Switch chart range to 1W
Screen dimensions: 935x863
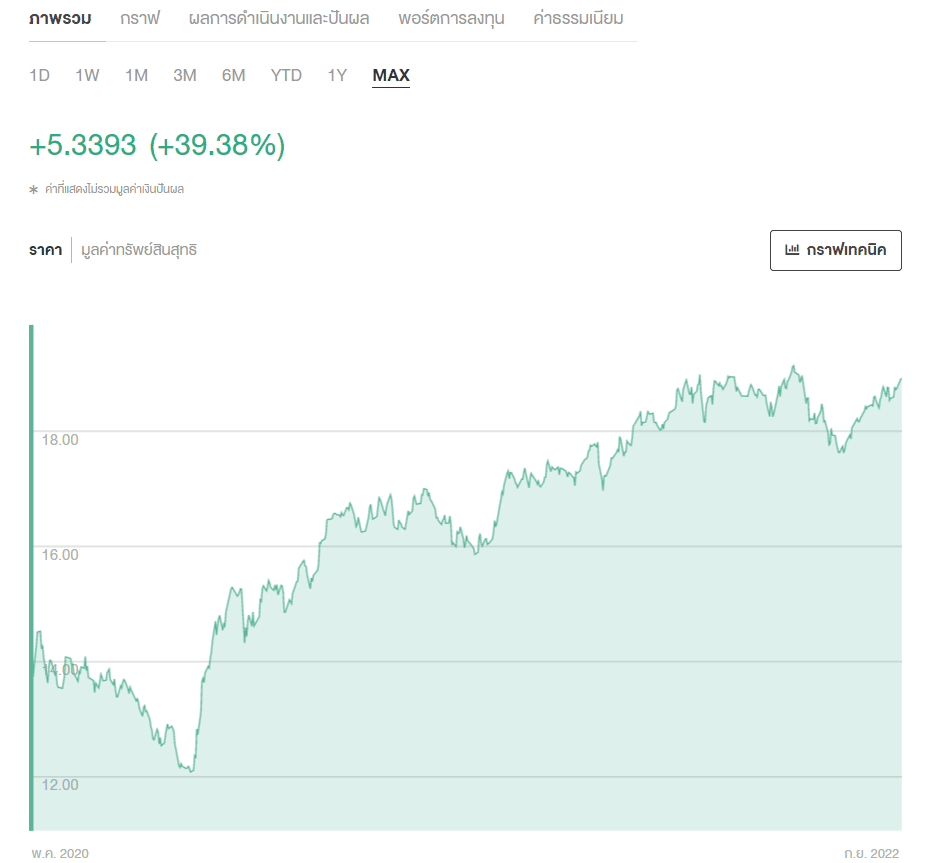87,76
